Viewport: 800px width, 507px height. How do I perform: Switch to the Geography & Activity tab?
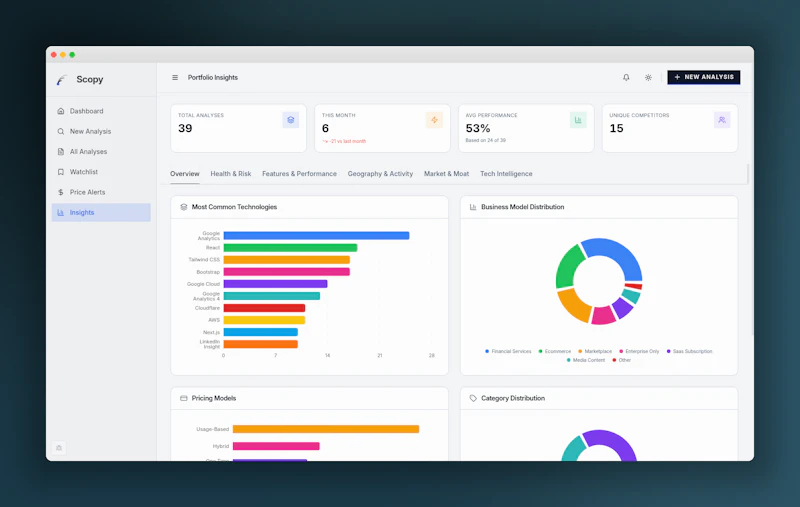[x=380, y=174]
